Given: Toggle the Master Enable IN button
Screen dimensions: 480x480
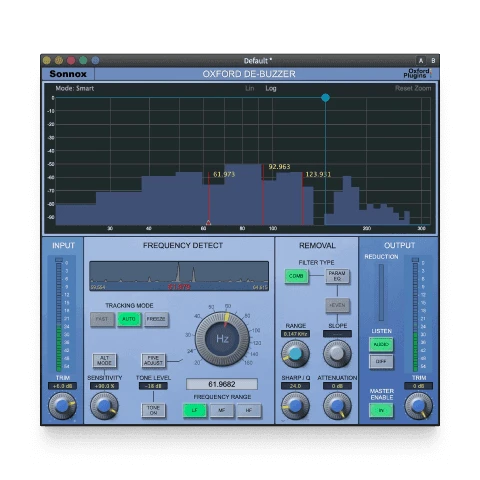Looking at the screenshot, I should (381, 410).
